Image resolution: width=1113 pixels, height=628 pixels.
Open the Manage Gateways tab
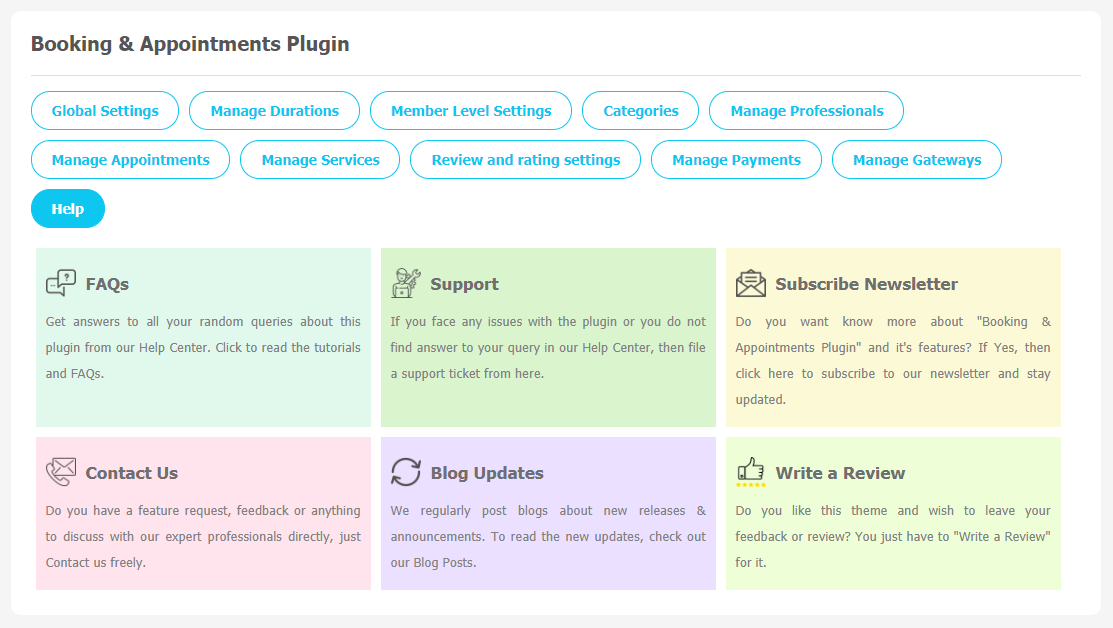[x=917, y=160]
